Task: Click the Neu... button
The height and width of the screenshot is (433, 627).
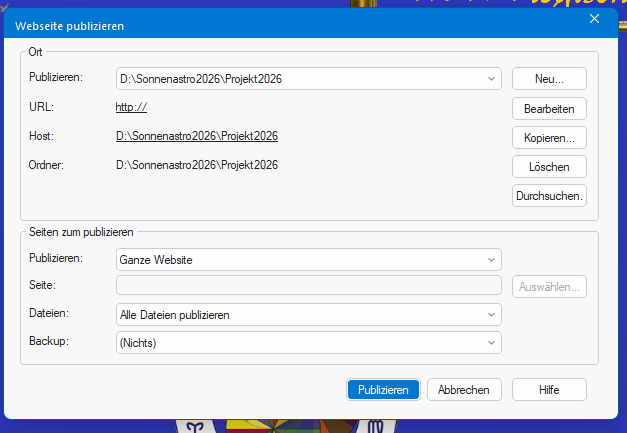Action: (549, 78)
